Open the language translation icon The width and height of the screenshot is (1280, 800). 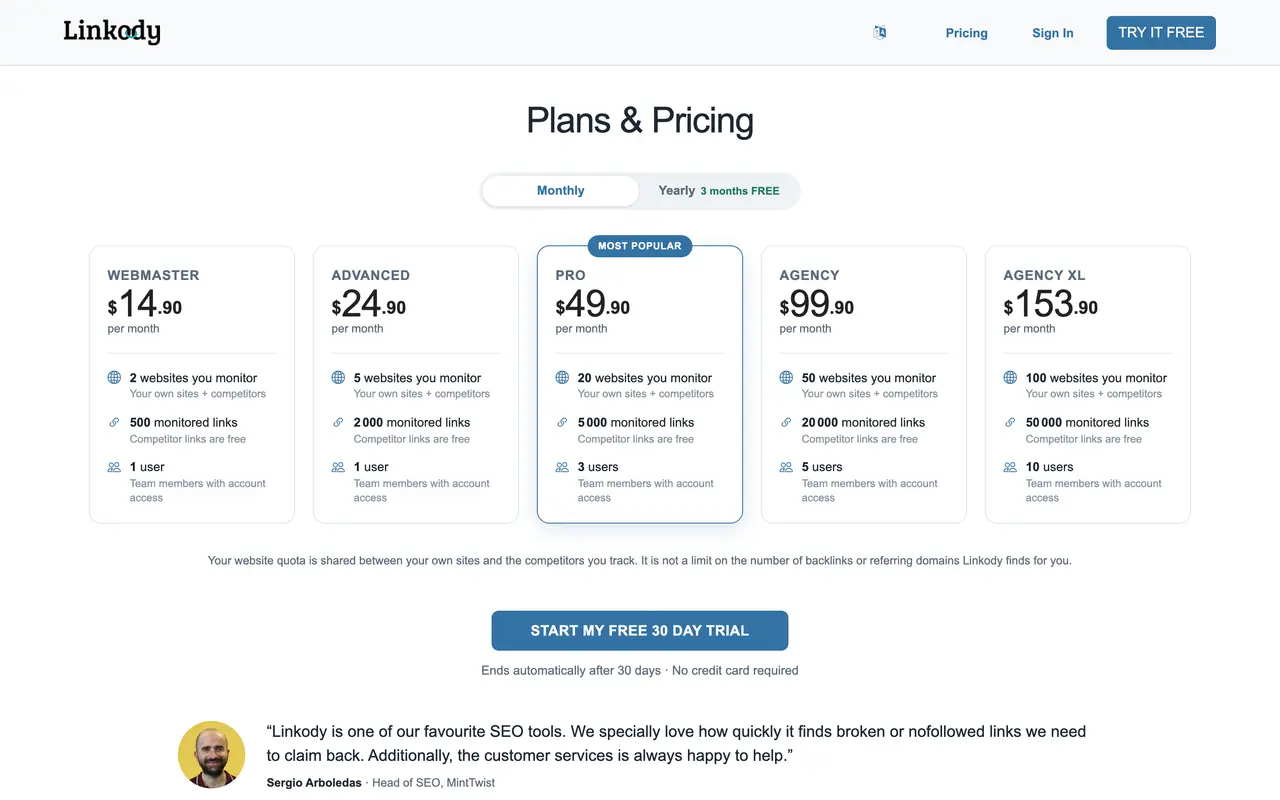point(880,32)
